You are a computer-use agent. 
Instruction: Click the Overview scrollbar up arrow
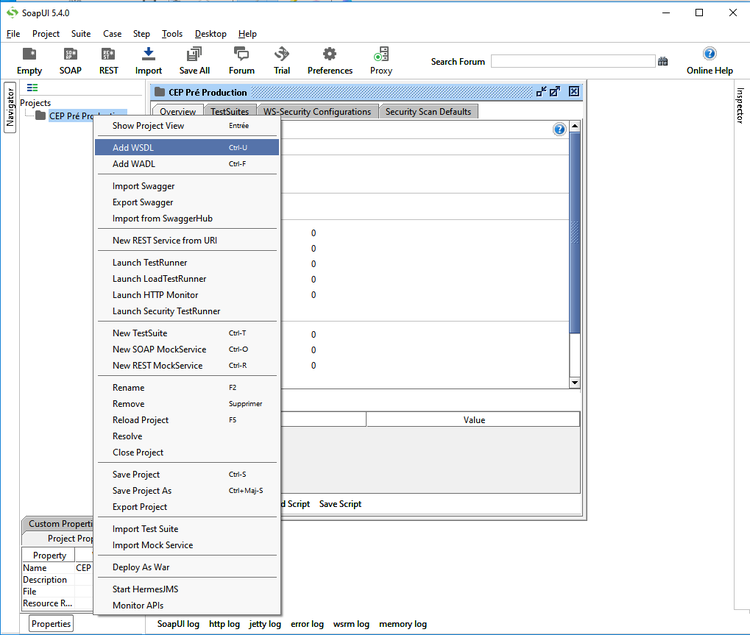coord(574,126)
